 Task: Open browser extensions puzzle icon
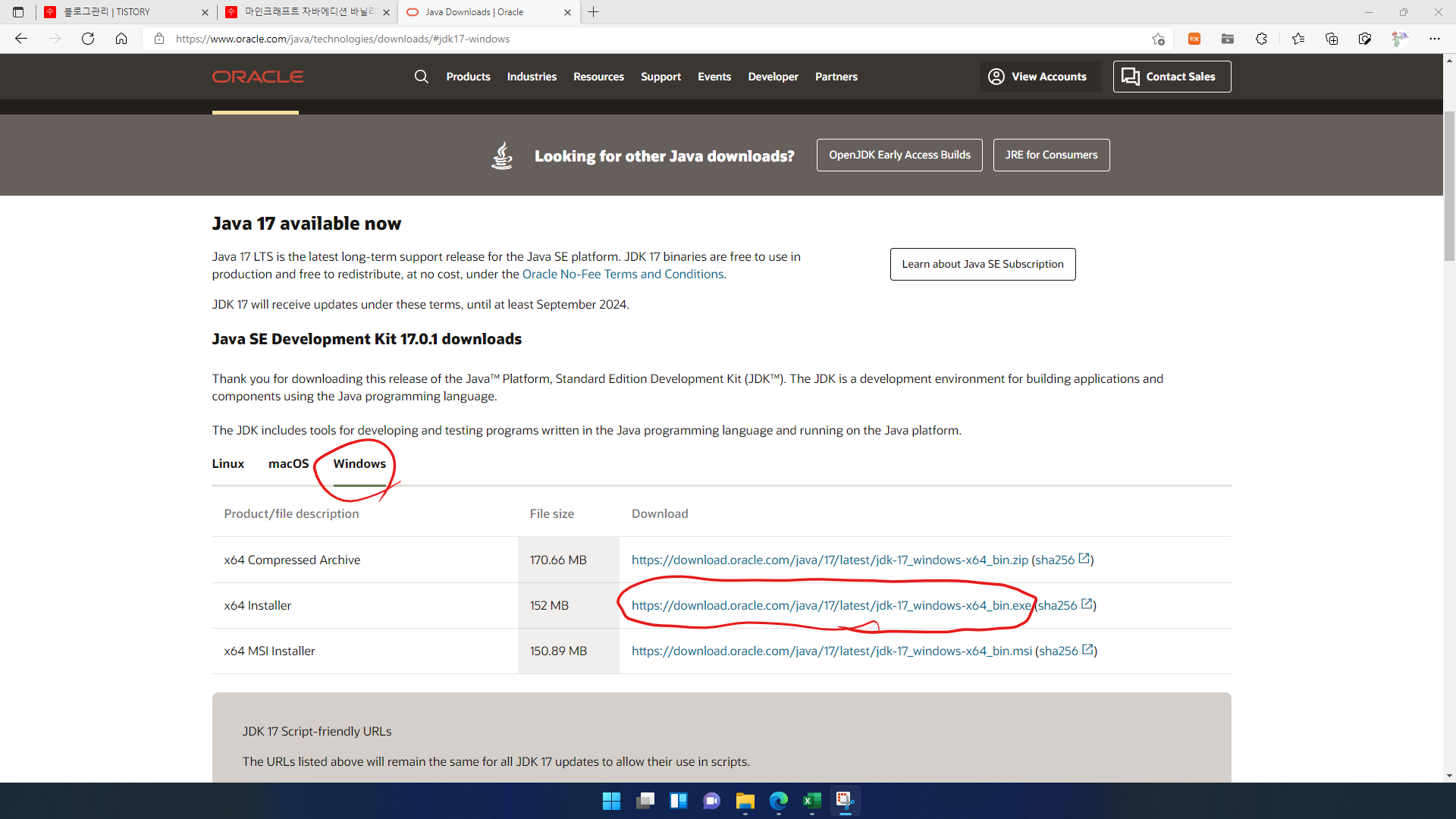(x=1261, y=39)
